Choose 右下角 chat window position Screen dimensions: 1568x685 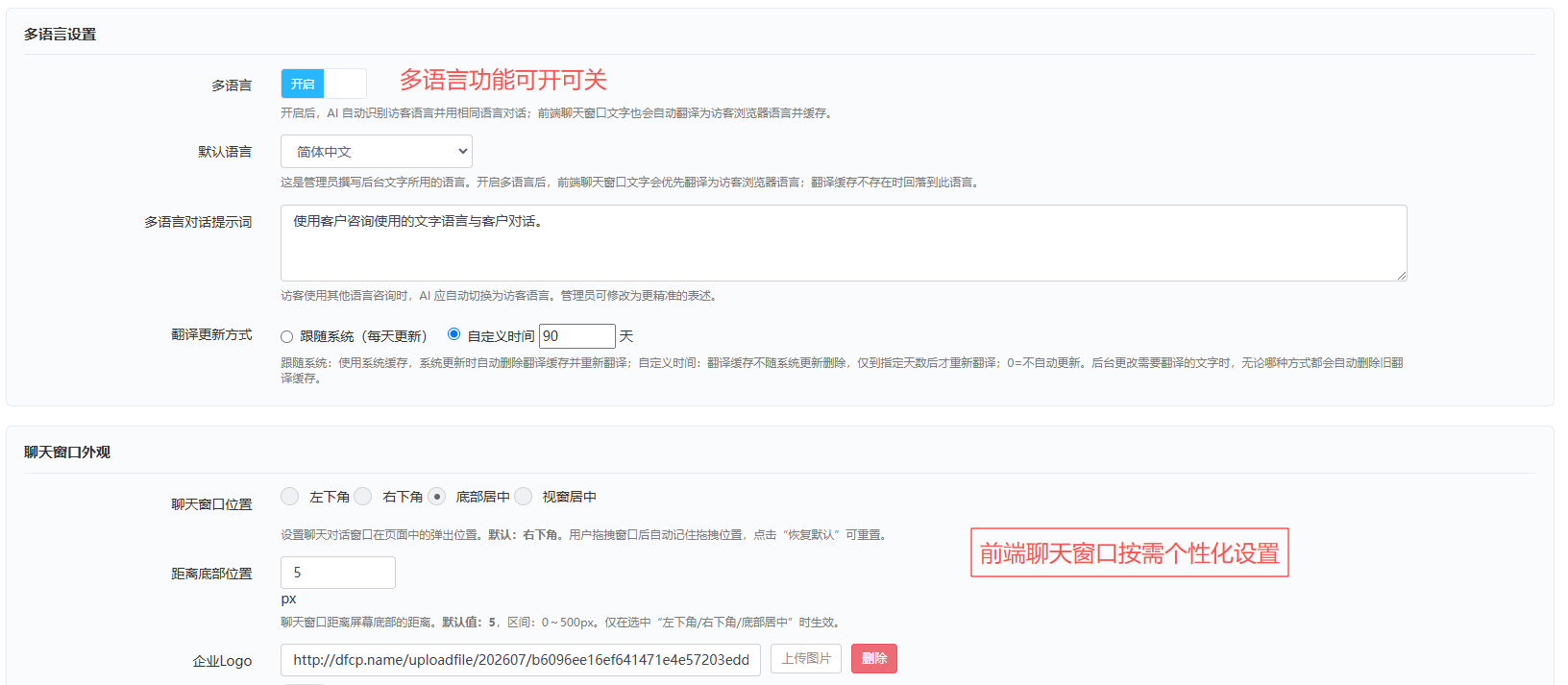pos(362,496)
